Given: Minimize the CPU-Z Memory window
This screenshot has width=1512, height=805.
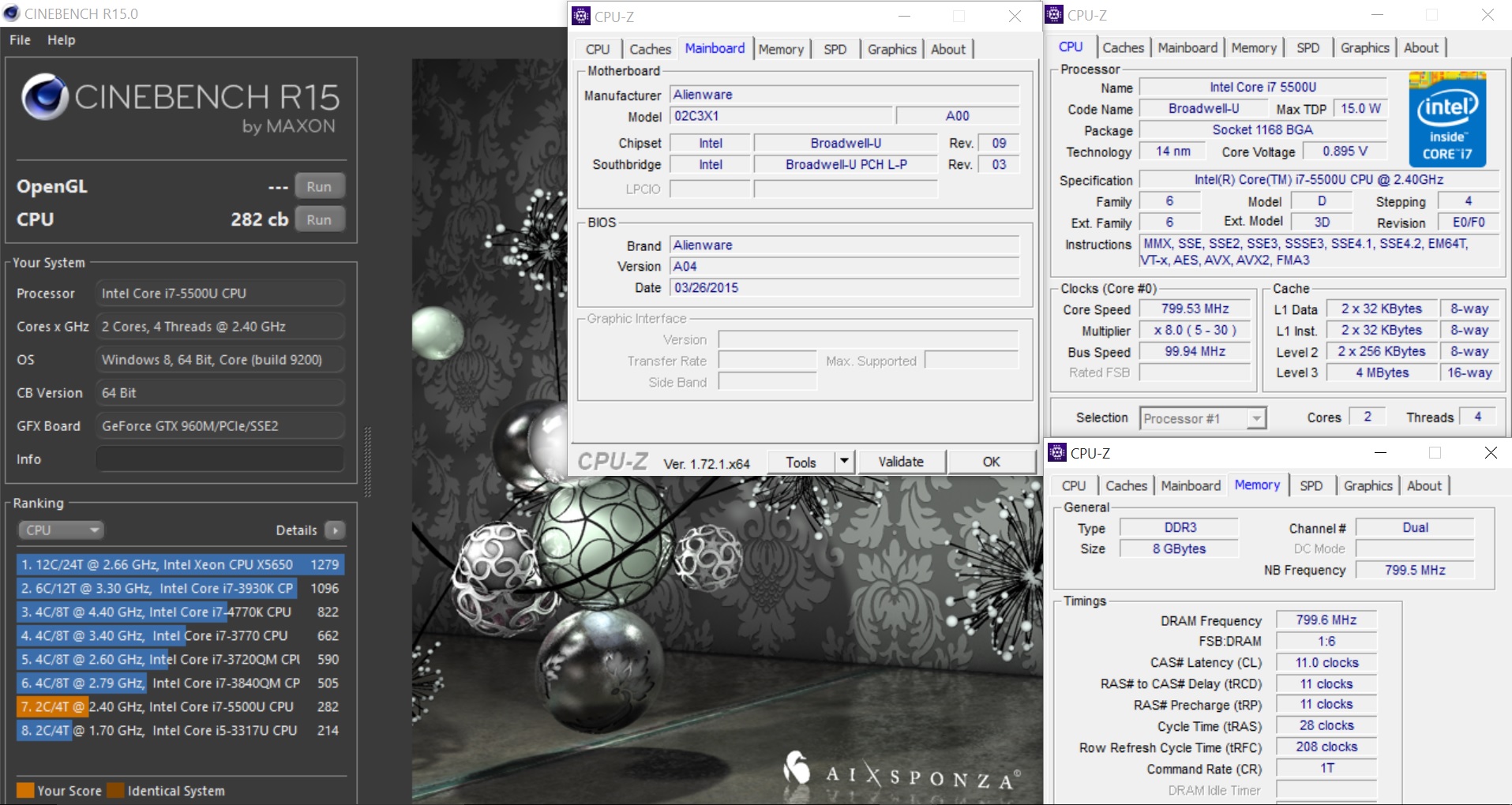Looking at the screenshot, I should pos(1380,452).
